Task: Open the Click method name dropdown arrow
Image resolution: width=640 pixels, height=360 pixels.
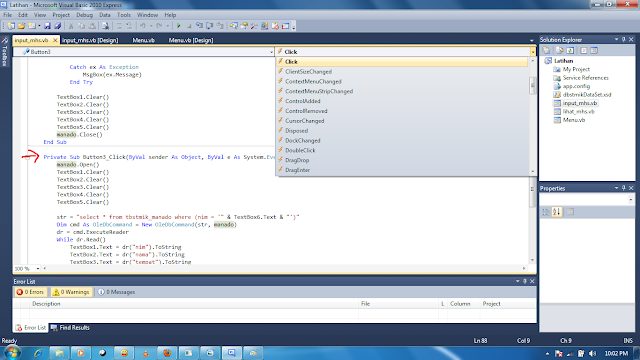Action: click(x=533, y=52)
